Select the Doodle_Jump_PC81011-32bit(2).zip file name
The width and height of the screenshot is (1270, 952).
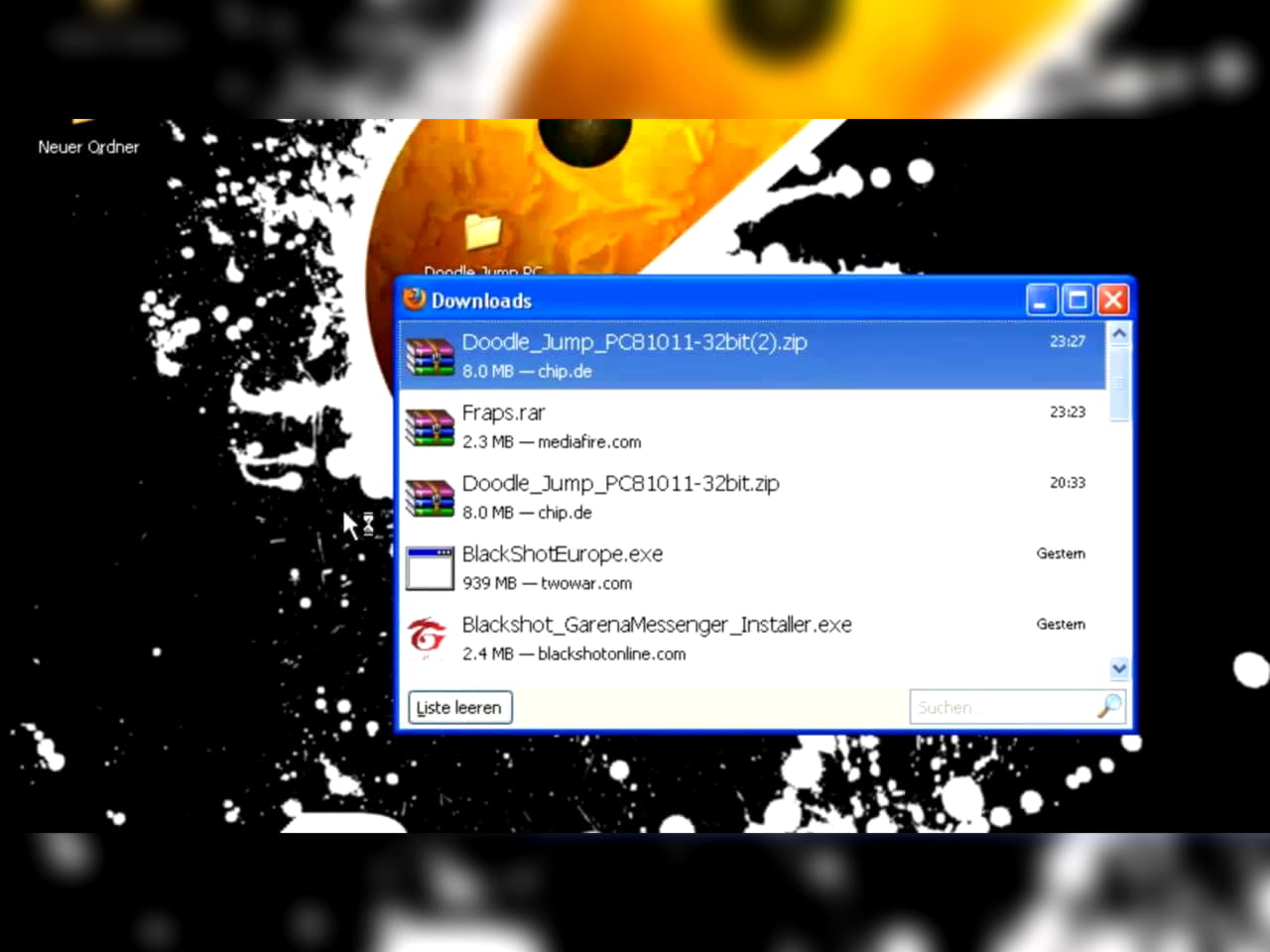click(x=634, y=342)
